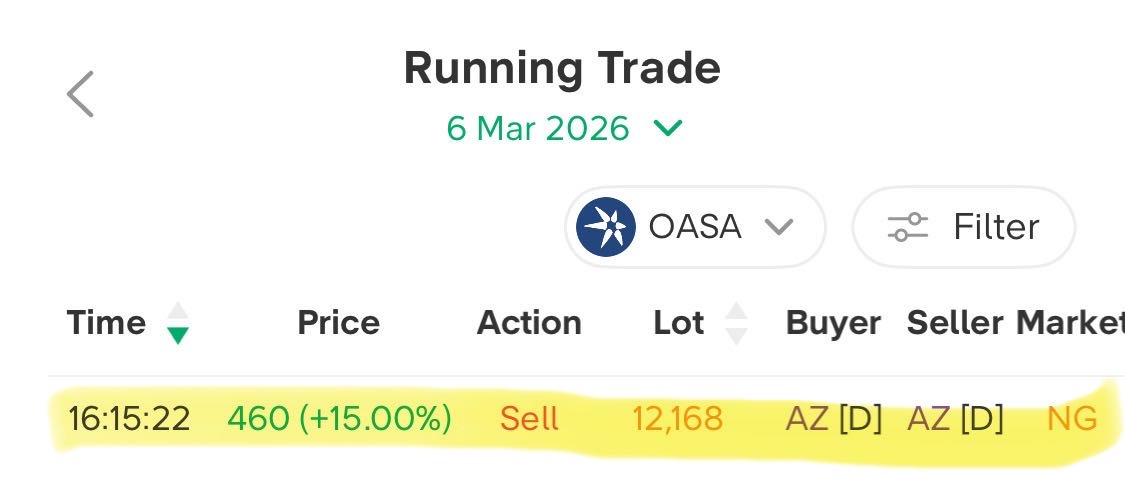Click the 6 Mar 2026 date
Image resolution: width=1125 pixels, height=478 pixels.
coord(538,128)
